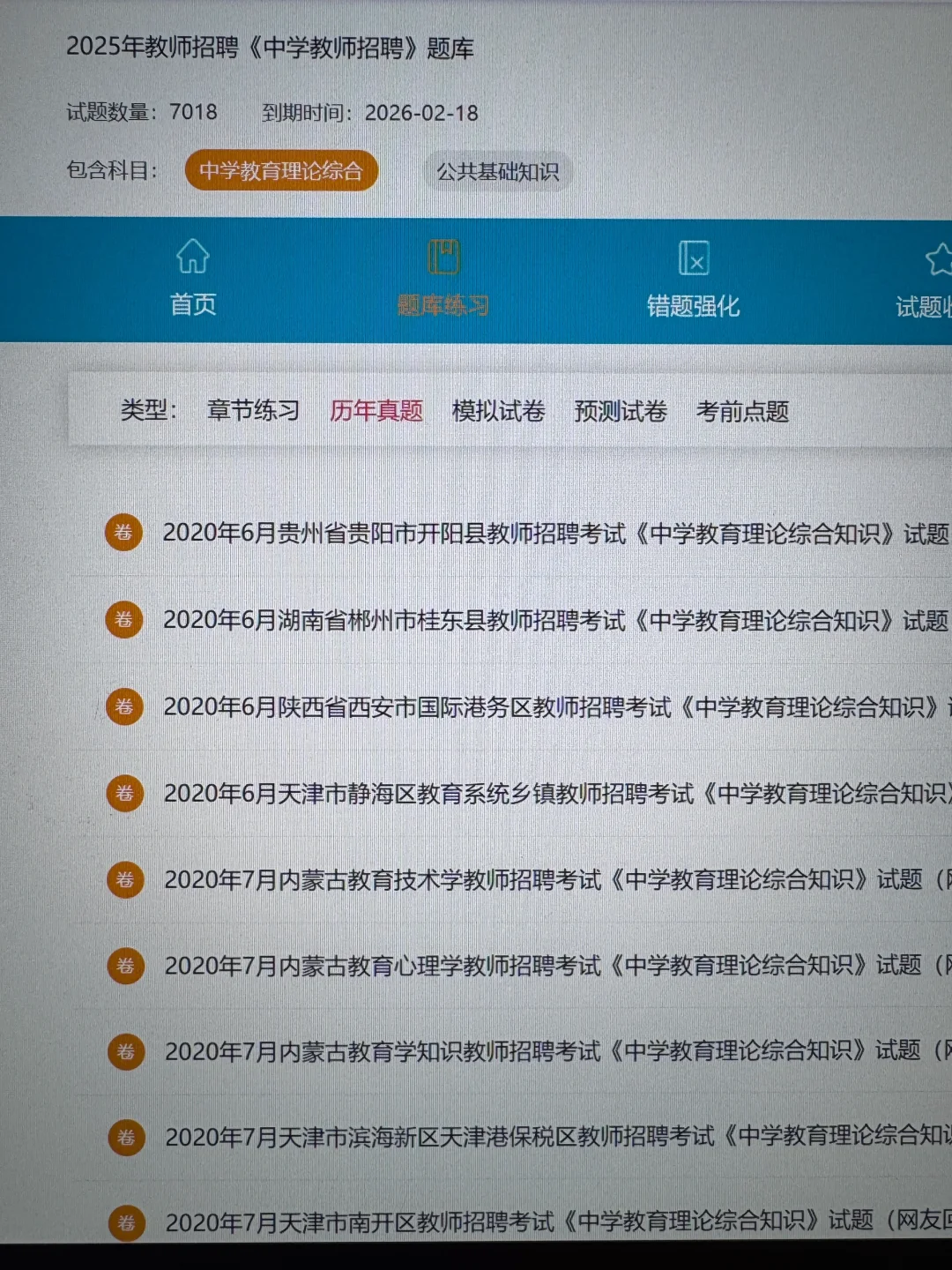Image resolution: width=952 pixels, height=1270 pixels.
Task: Expand the 类型 filter section
Action: pos(146,411)
